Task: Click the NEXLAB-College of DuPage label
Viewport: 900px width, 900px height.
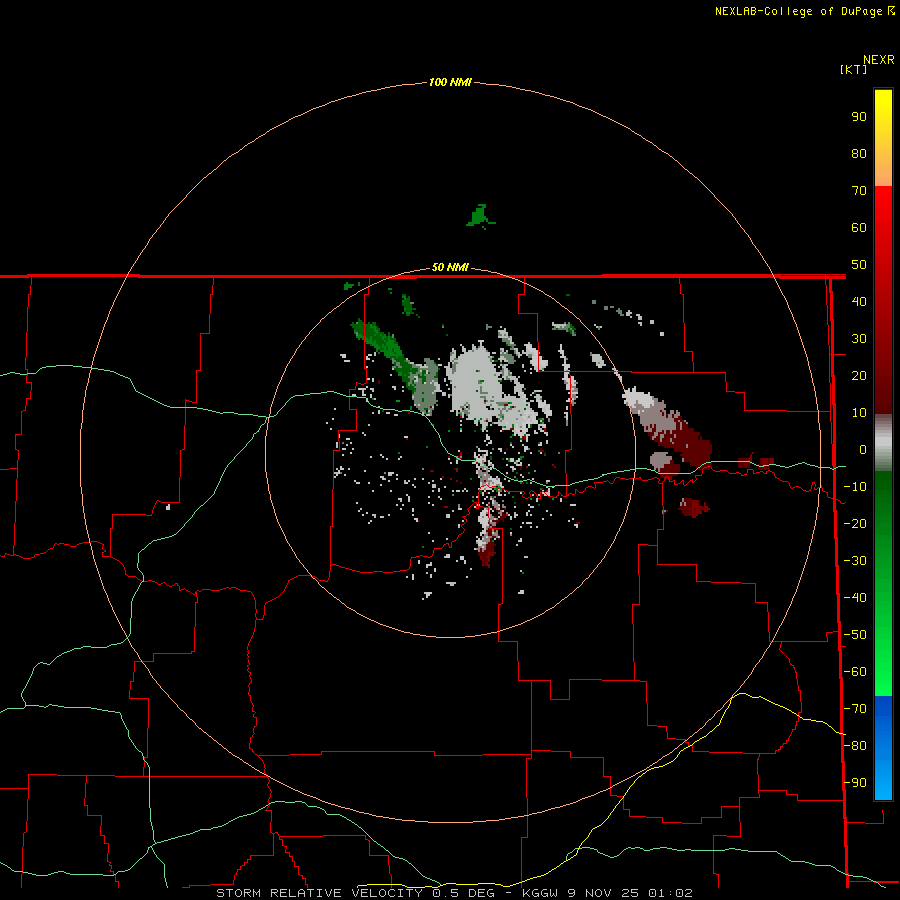Action: click(x=798, y=11)
